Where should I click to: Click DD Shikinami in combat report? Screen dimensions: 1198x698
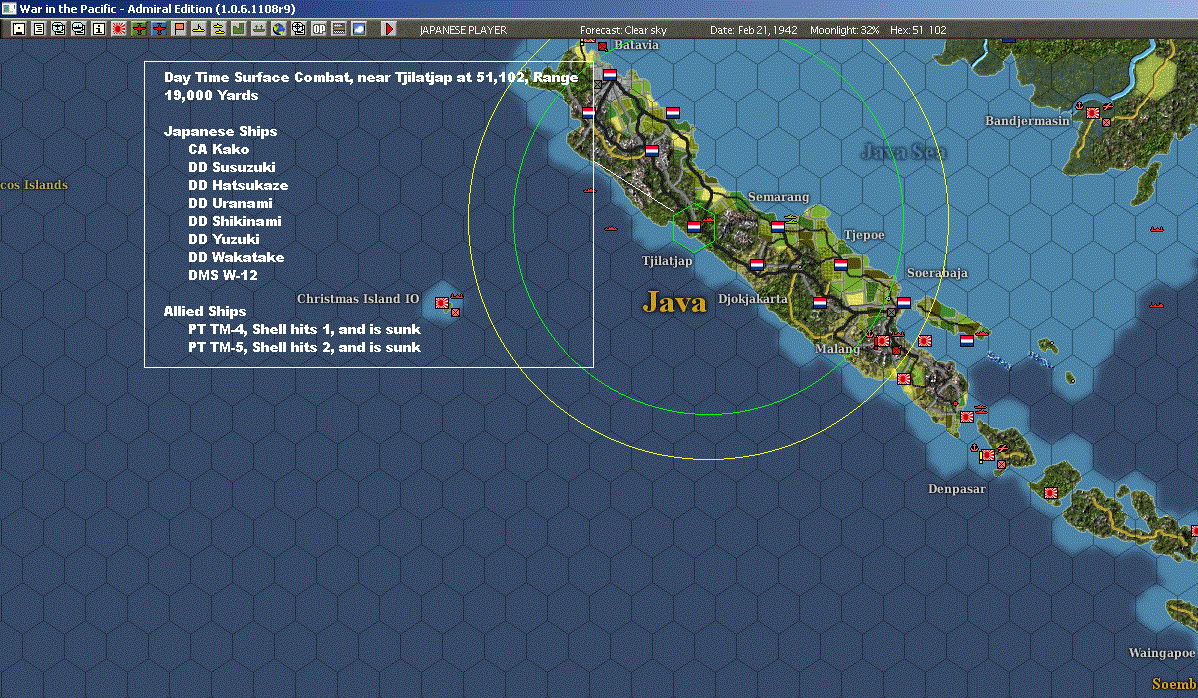pos(235,221)
